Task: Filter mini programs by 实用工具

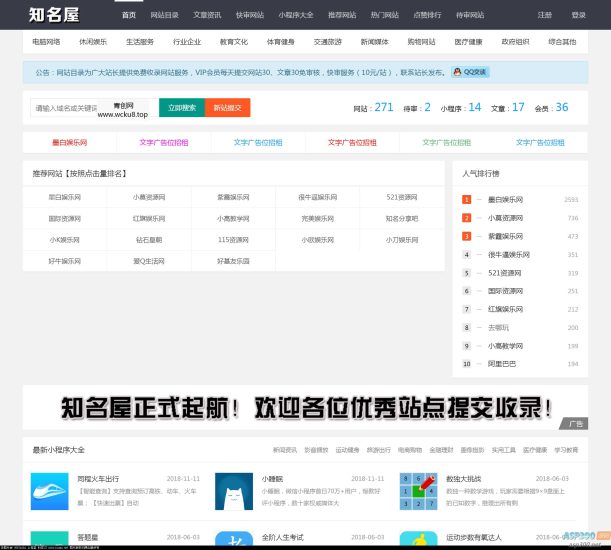Action: 503,450
